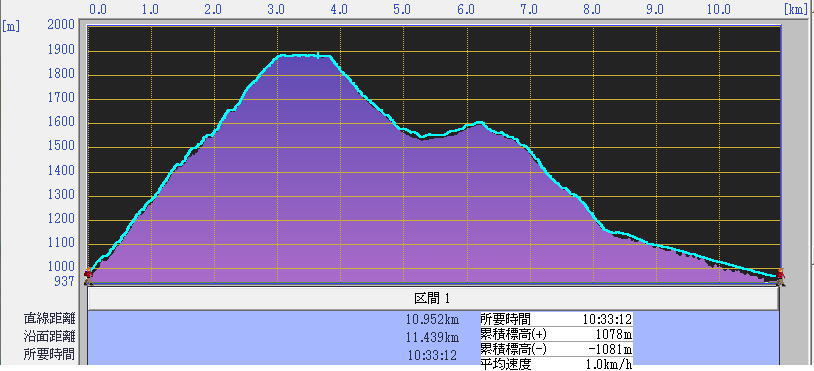The width and height of the screenshot is (814, 371).
Task: Click the red start point marker icon
Action: (x=88, y=274)
